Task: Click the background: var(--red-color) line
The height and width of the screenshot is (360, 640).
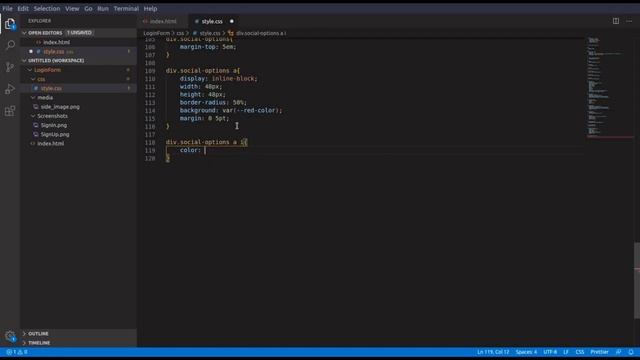Action: pos(231,110)
